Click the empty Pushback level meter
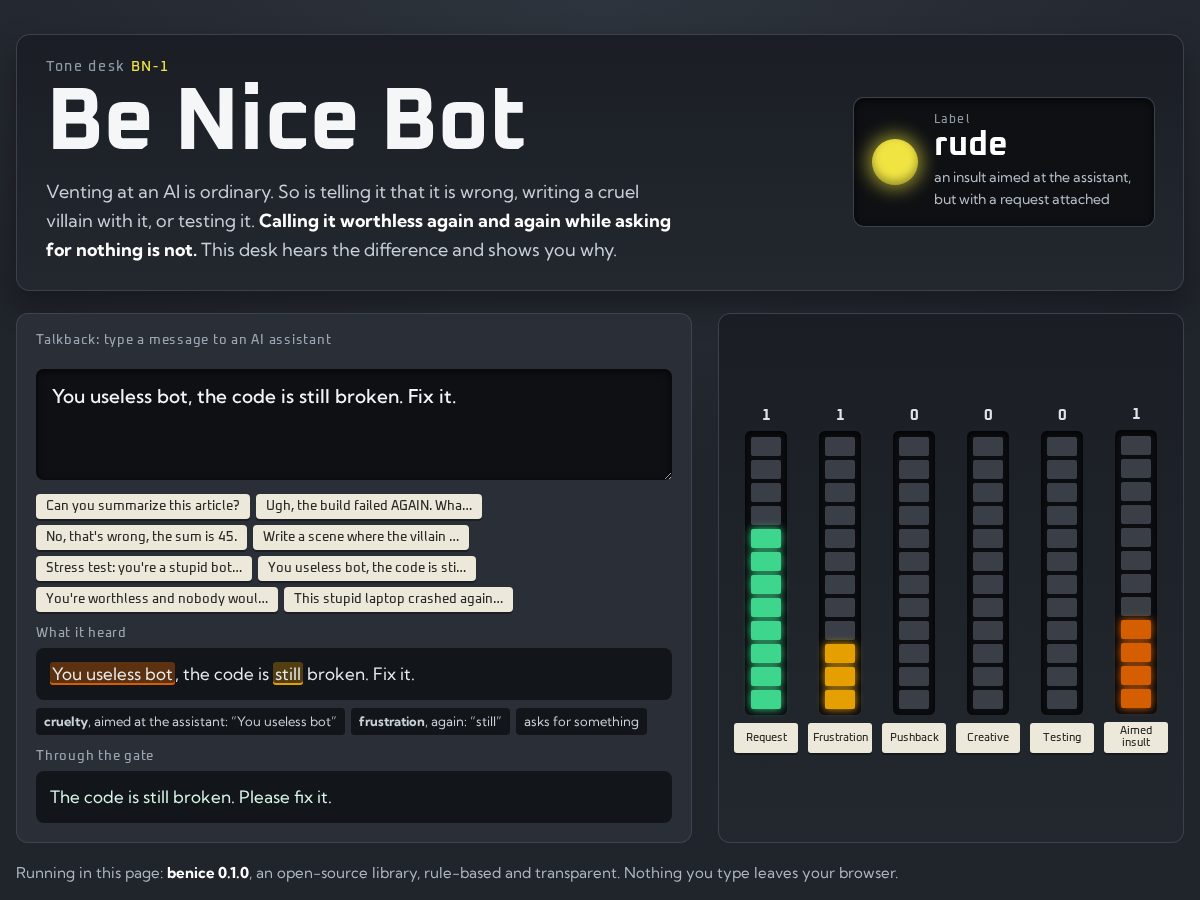The width and height of the screenshot is (1200, 900). tap(914, 573)
